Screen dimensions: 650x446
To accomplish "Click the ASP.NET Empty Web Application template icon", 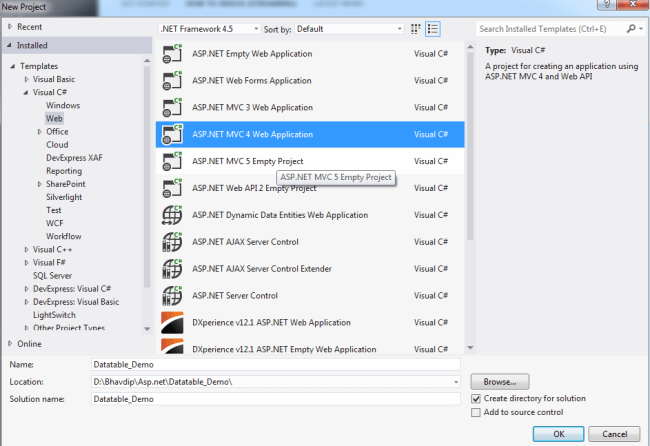I will pyautogui.click(x=172, y=54).
